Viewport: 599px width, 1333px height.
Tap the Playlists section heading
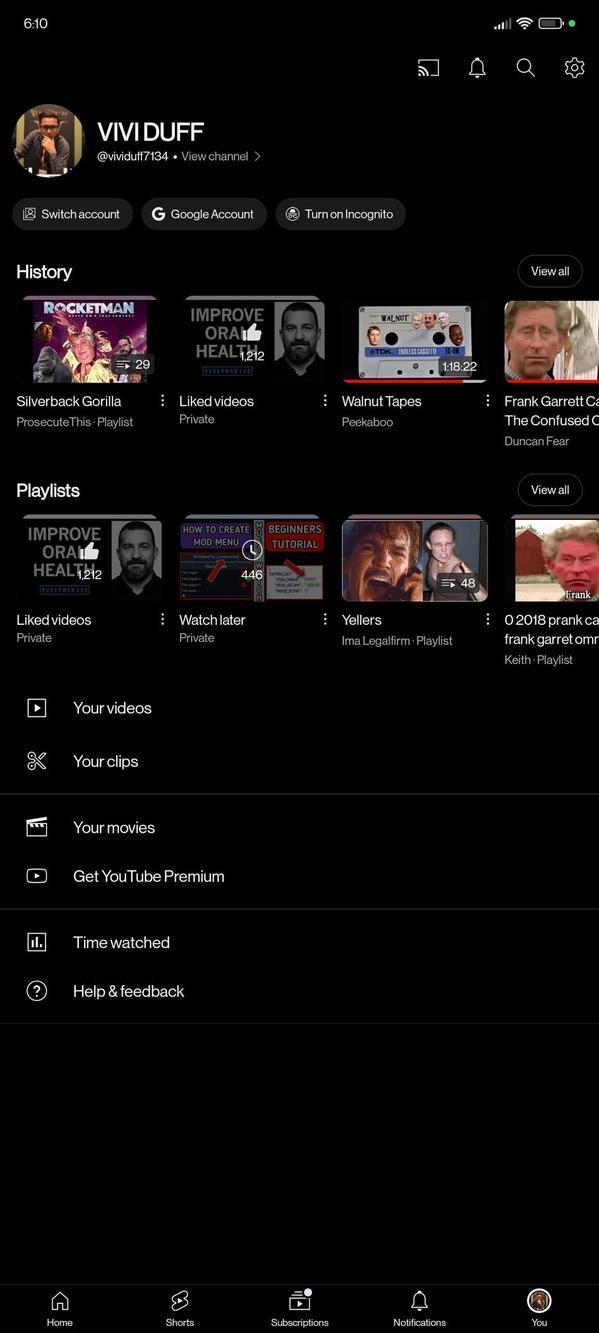48,491
